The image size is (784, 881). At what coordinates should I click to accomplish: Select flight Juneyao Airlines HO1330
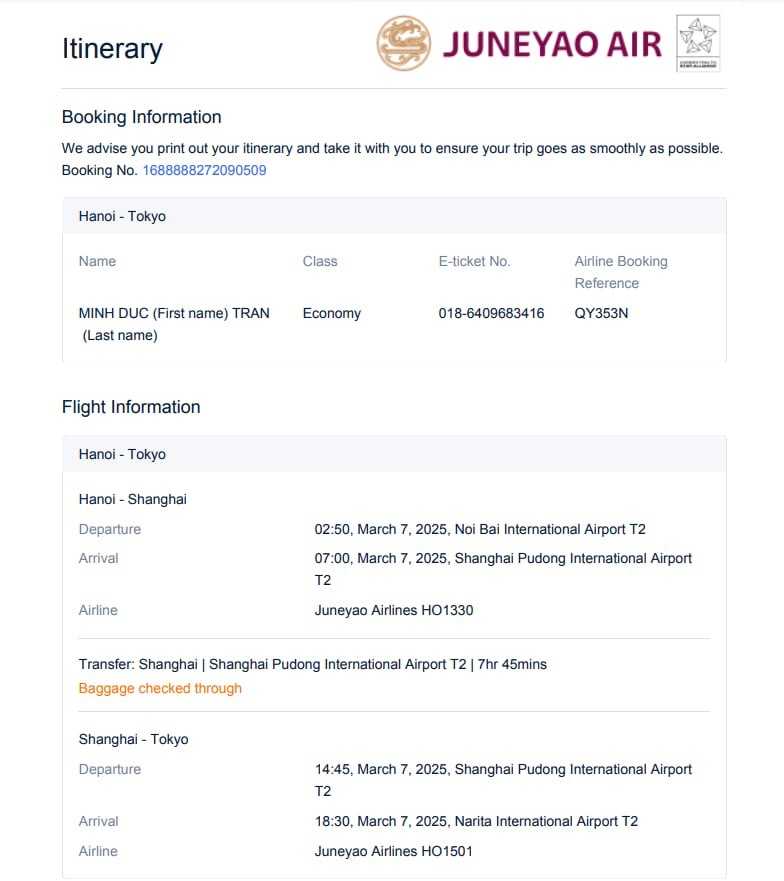pos(393,610)
